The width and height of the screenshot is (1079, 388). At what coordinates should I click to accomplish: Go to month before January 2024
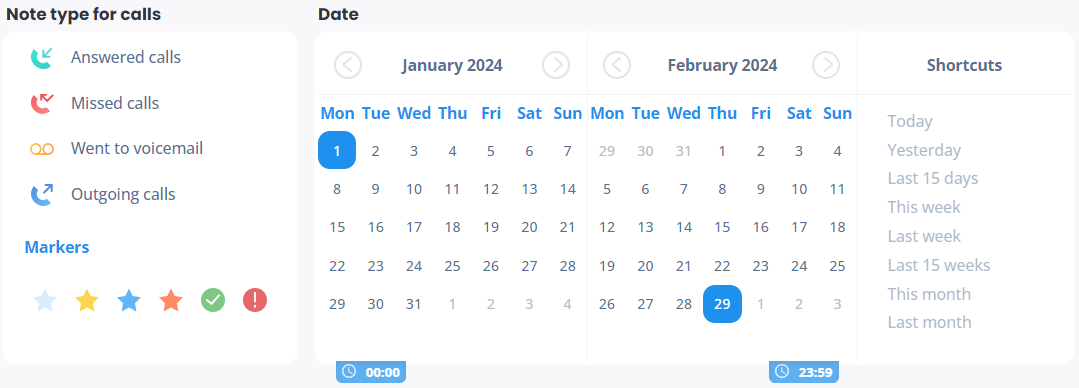[x=348, y=65]
